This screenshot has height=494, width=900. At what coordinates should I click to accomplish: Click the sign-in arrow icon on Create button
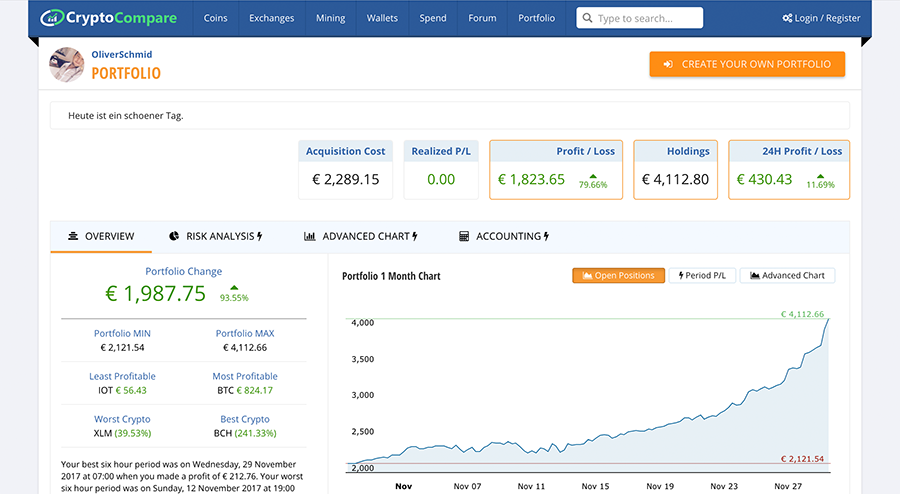(x=668, y=64)
